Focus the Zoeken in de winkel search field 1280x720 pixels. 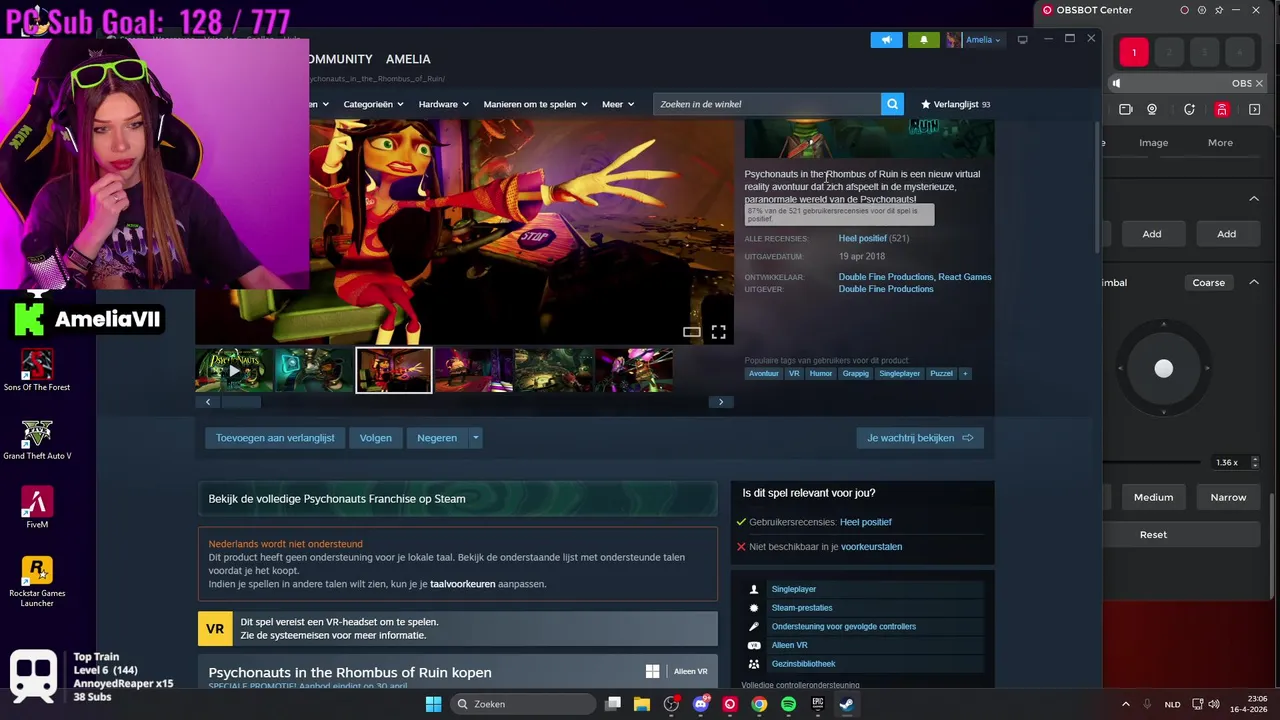(767, 104)
